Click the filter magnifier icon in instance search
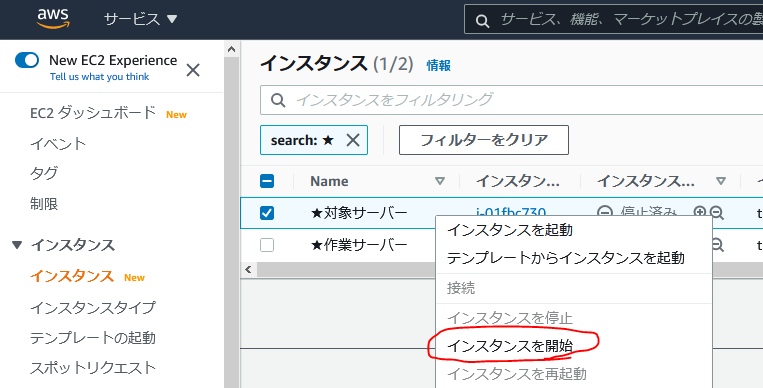 coord(278,100)
